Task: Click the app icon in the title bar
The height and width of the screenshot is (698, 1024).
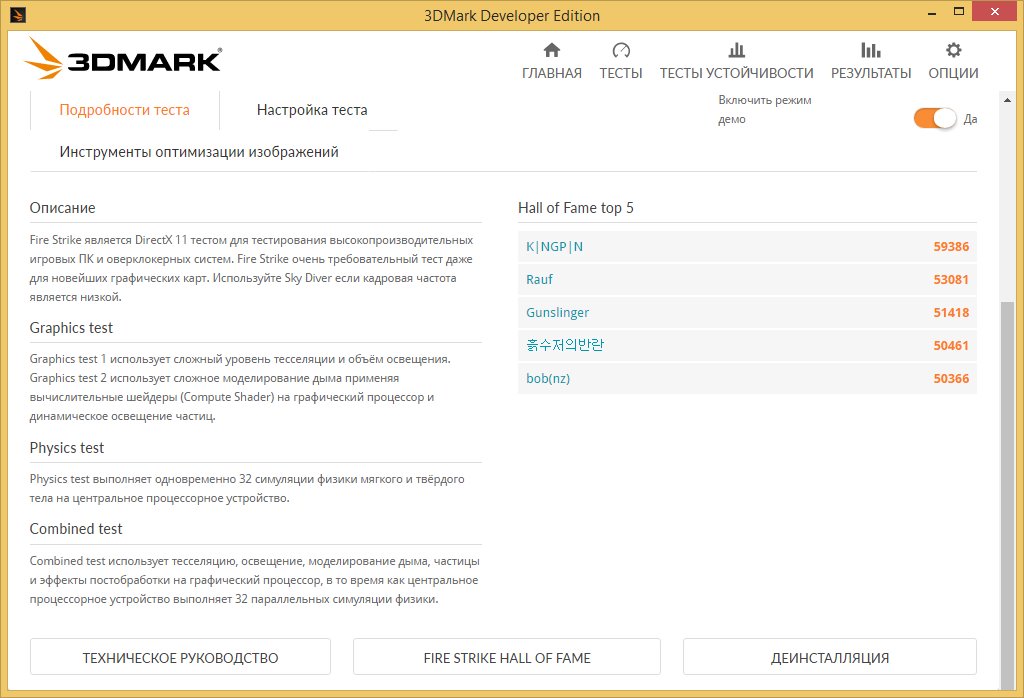Action: click(18, 14)
